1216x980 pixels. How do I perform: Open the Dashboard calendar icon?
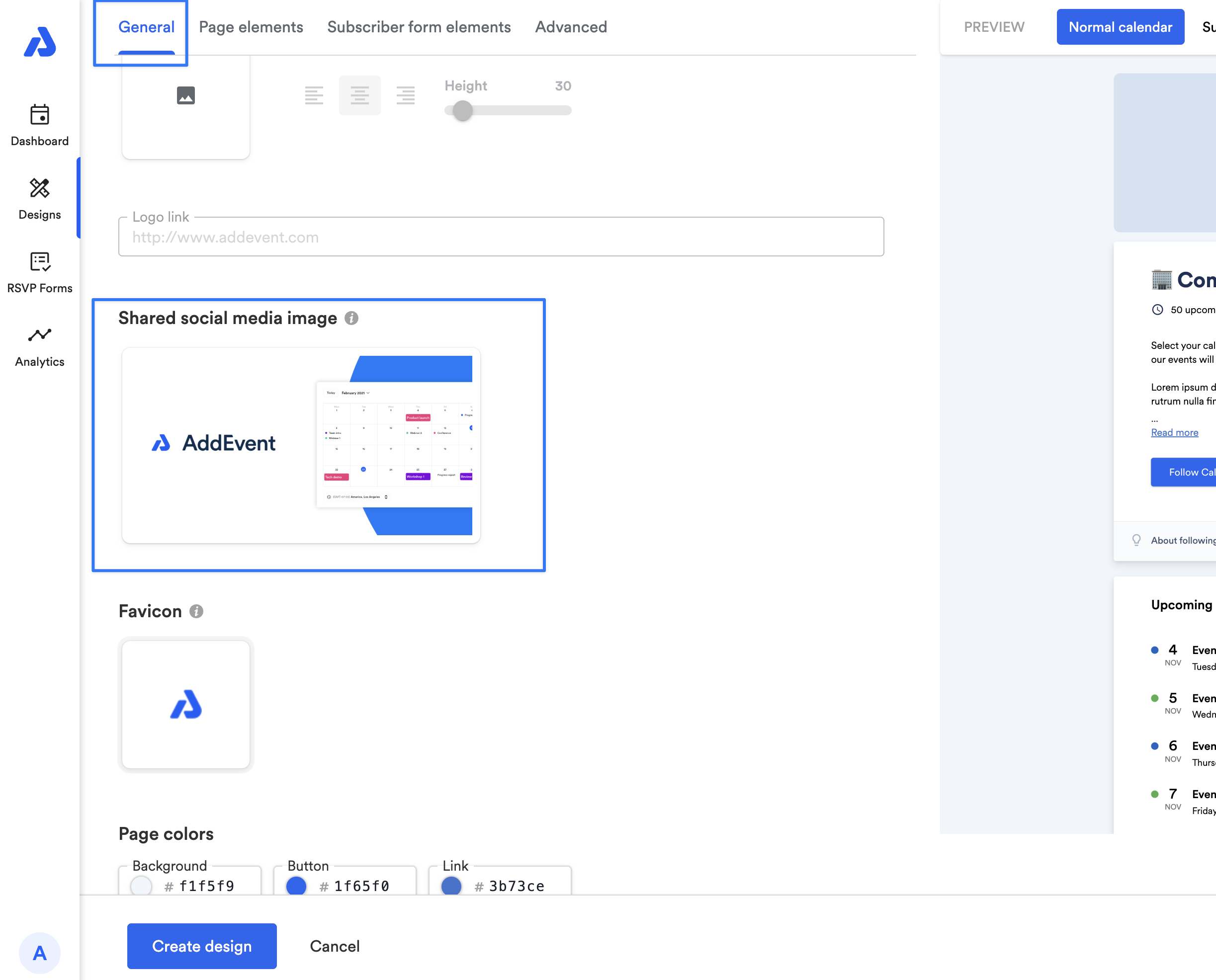click(x=40, y=116)
